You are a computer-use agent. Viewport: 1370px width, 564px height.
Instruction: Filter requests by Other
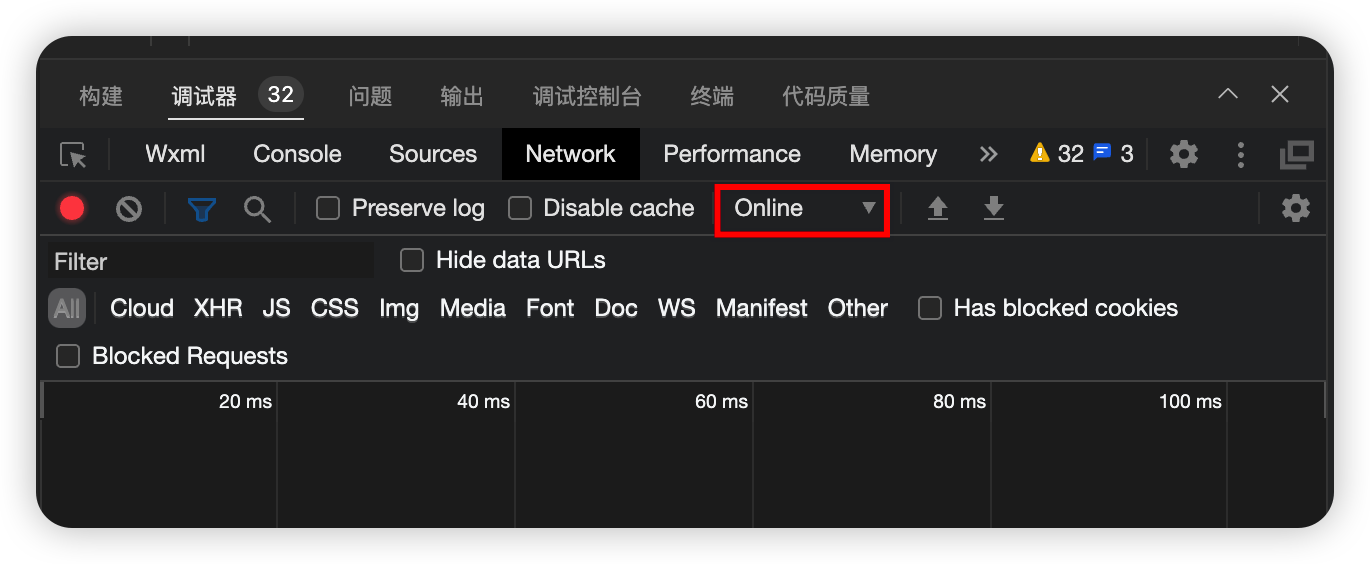click(858, 308)
